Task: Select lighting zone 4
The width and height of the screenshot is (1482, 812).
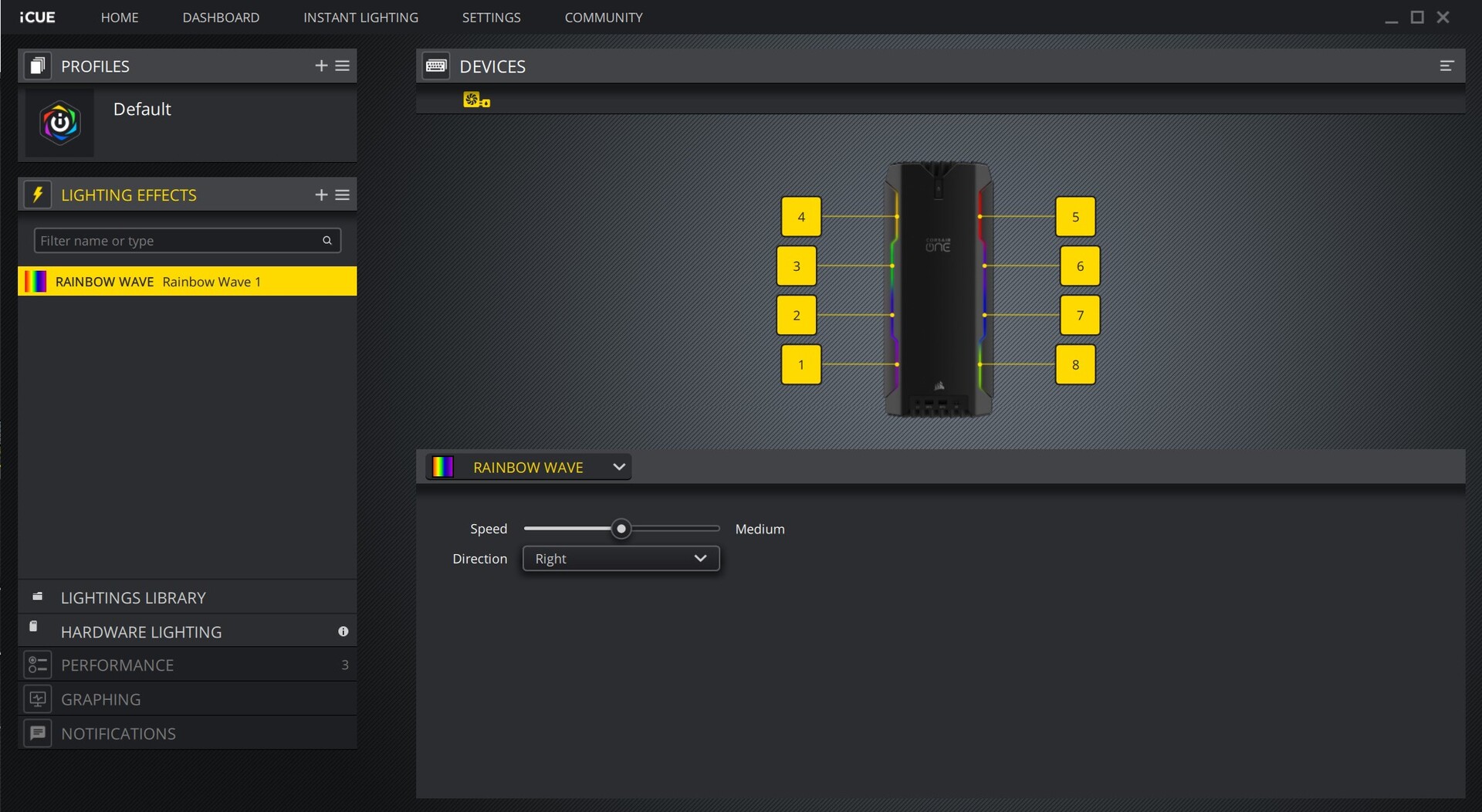Action: (x=801, y=217)
